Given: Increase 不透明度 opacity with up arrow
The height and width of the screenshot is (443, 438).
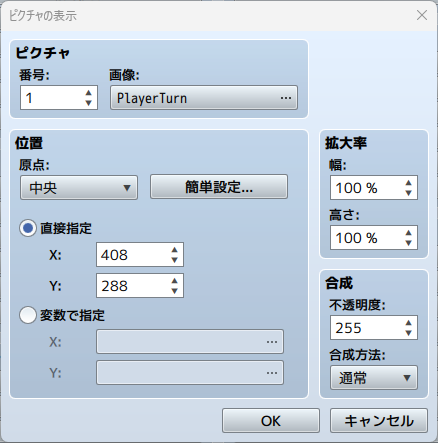Looking at the screenshot, I should click(x=408, y=323).
